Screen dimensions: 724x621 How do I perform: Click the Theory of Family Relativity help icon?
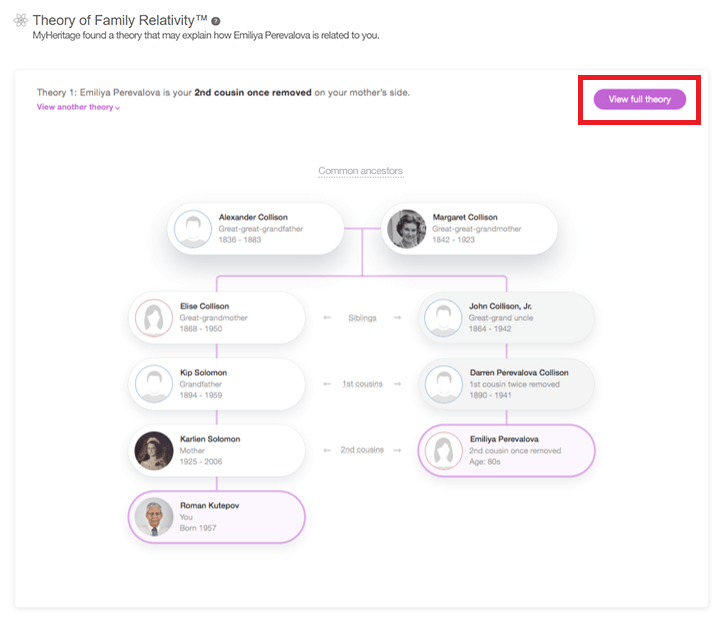point(216,21)
